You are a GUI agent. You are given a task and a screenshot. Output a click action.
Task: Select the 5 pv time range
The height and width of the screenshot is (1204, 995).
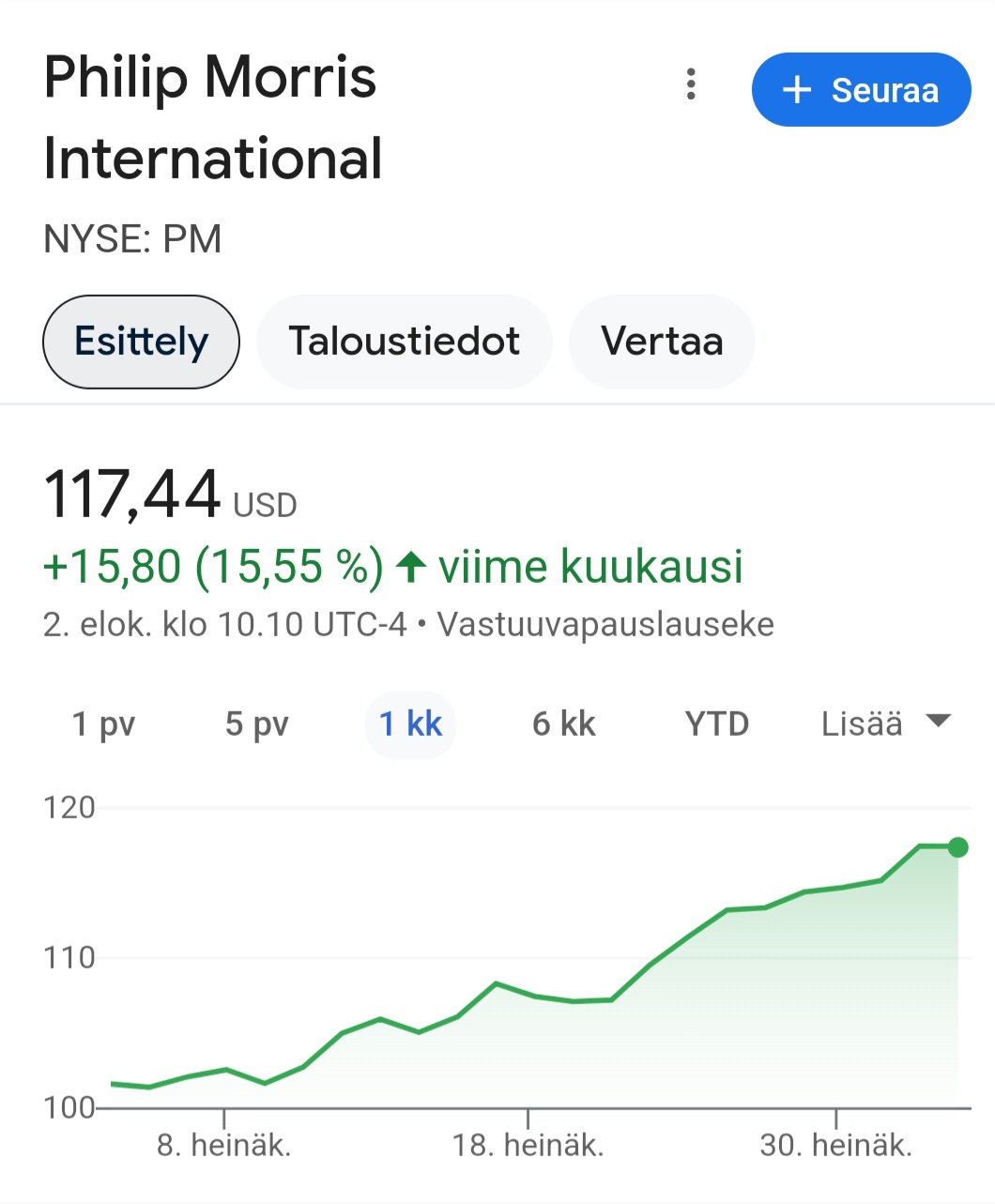pos(256,724)
